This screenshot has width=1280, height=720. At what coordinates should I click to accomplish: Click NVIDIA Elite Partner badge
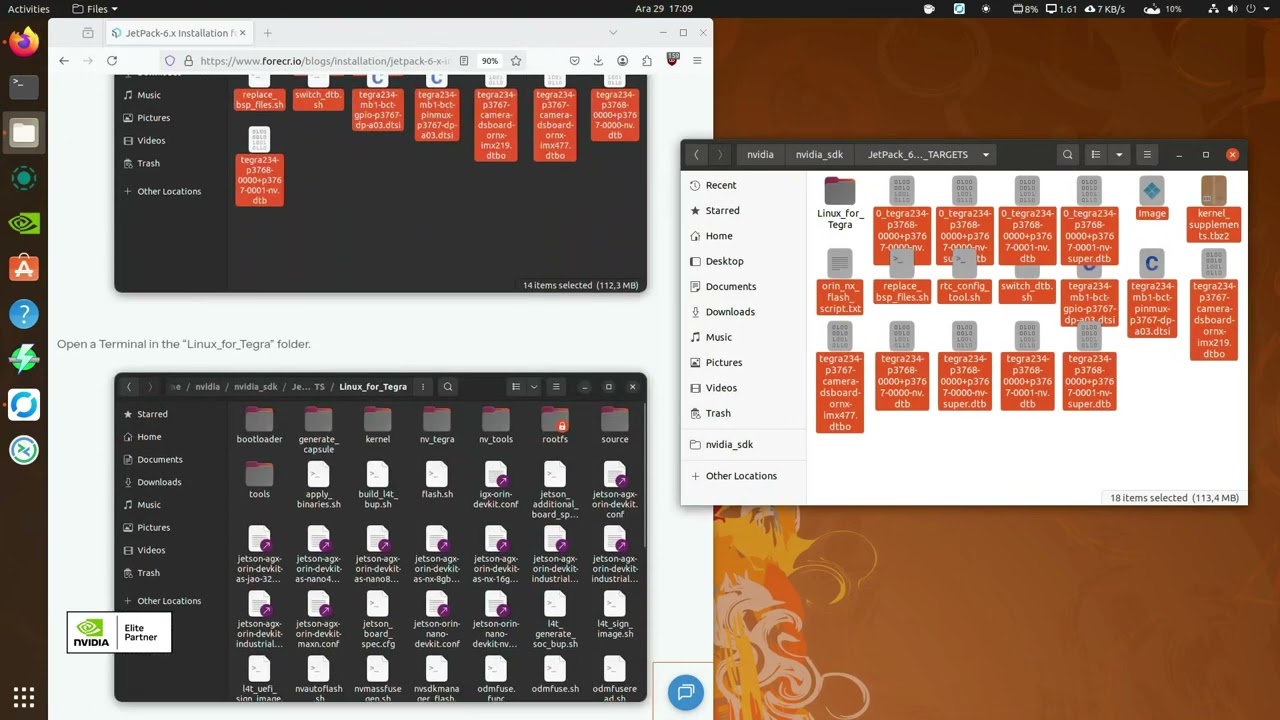tap(119, 633)
